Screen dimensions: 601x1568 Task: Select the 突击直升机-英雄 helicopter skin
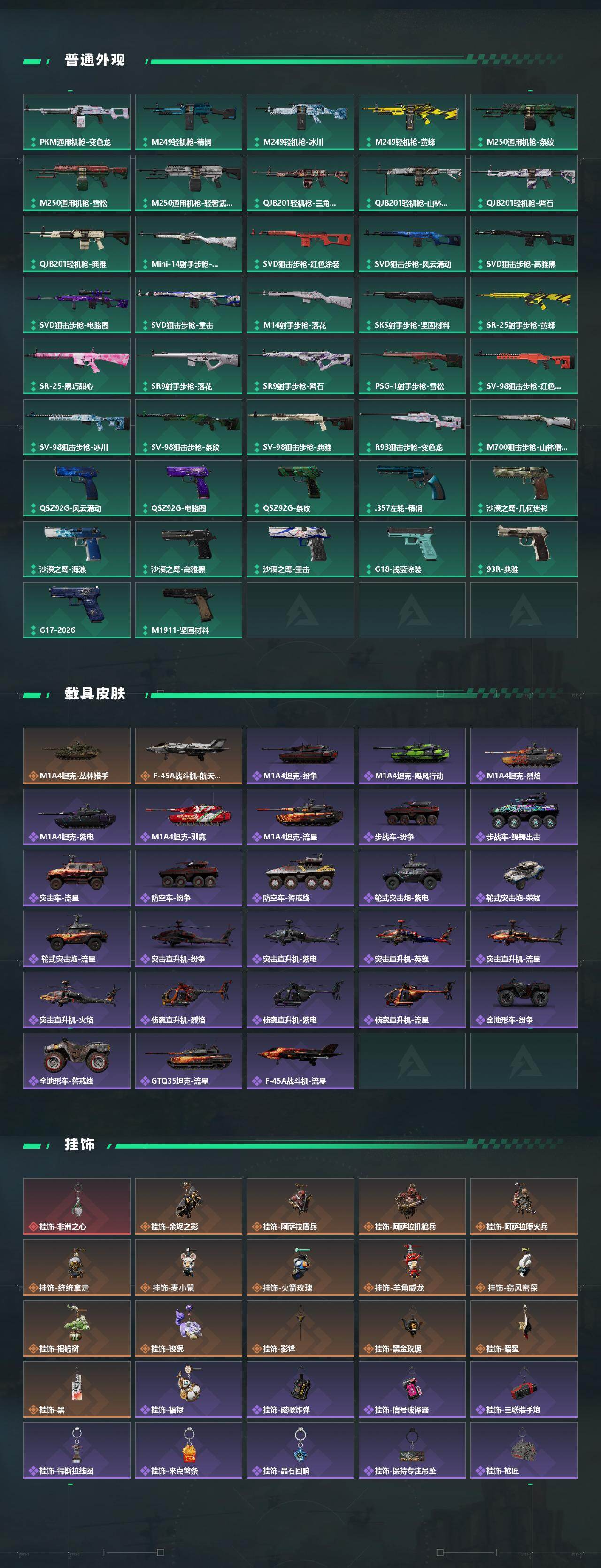coord(412,938)
